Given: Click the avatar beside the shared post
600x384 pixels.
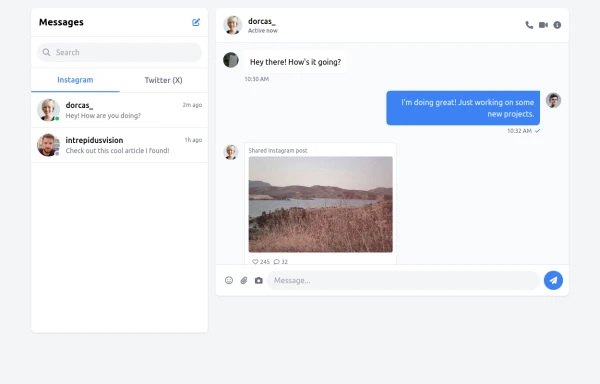Looking at the screenshot, I should pyautogui.click(x=231, y=152).
